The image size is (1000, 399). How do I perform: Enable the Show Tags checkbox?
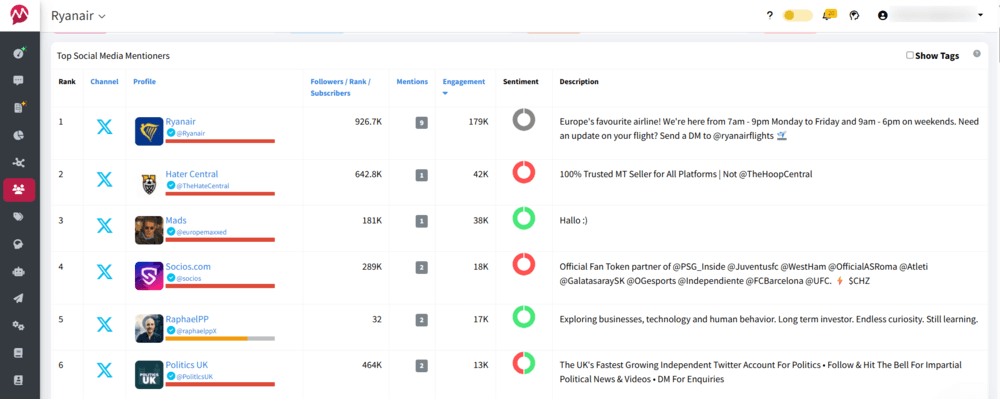(x=910, y=55)
